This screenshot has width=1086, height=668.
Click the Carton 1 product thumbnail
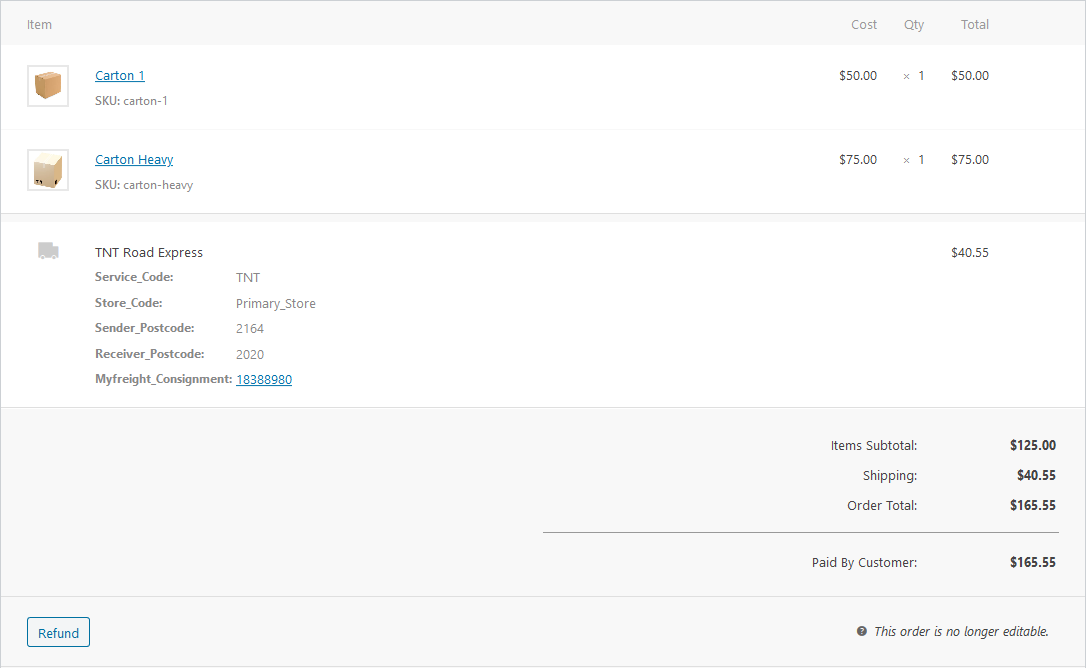[x=47, y=85]
